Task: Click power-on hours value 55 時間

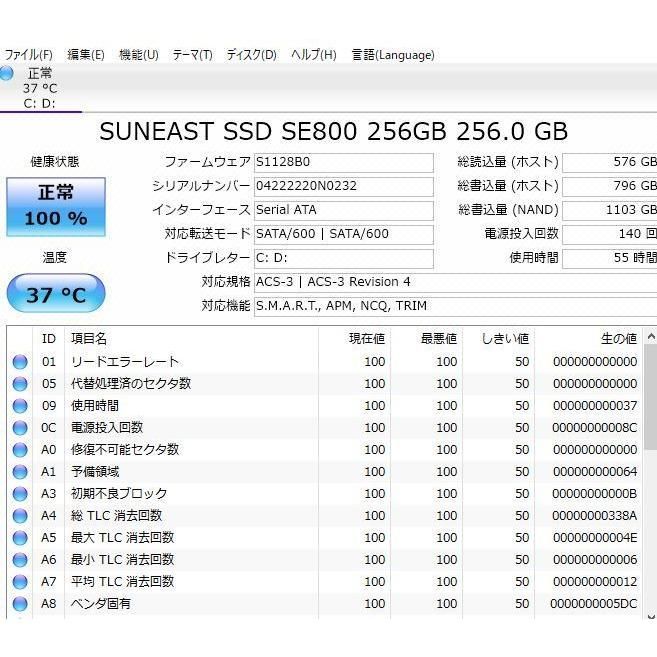Action: coord(610,258)
